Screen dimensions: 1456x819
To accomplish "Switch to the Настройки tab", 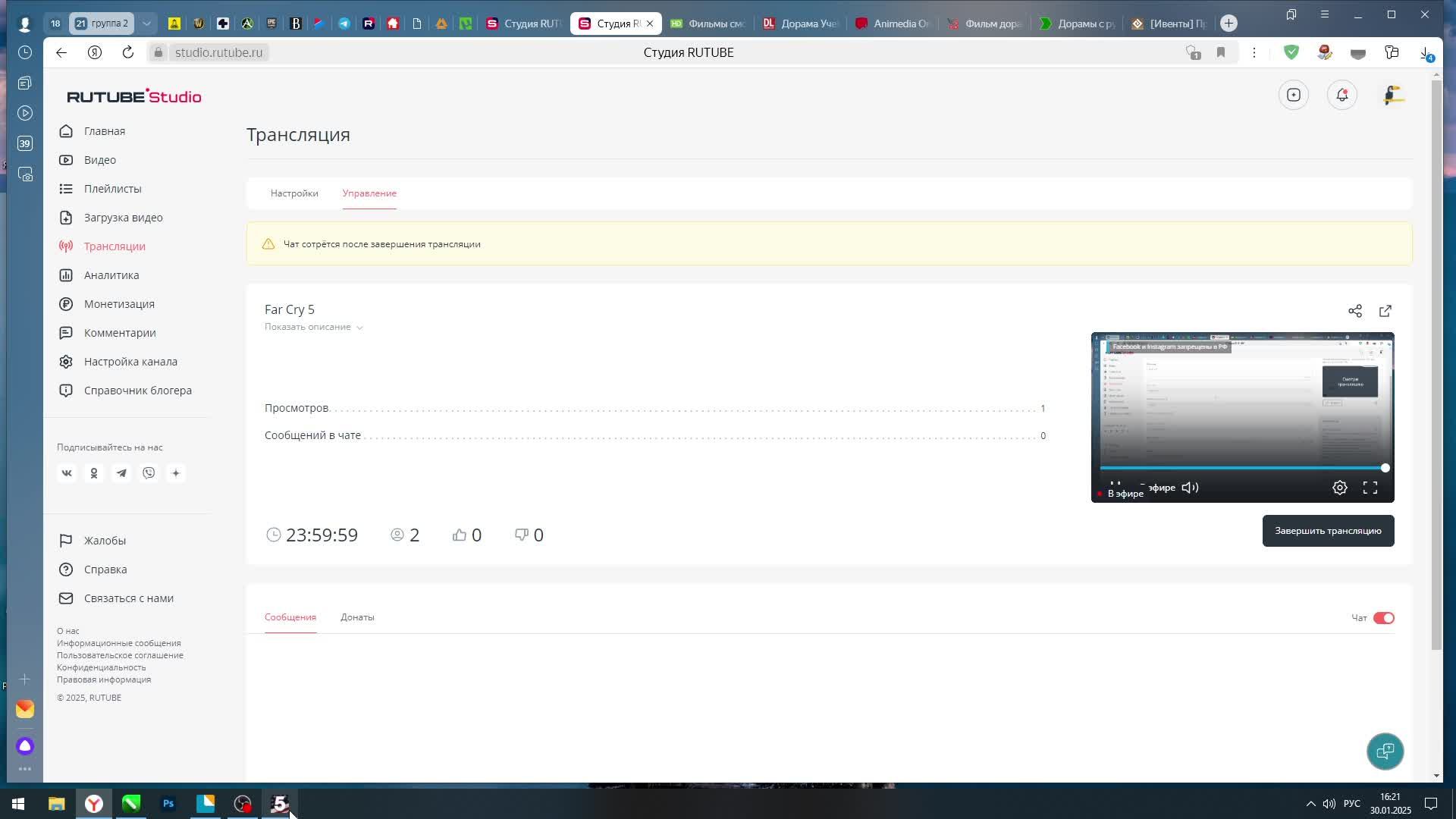I will [294, 193].
